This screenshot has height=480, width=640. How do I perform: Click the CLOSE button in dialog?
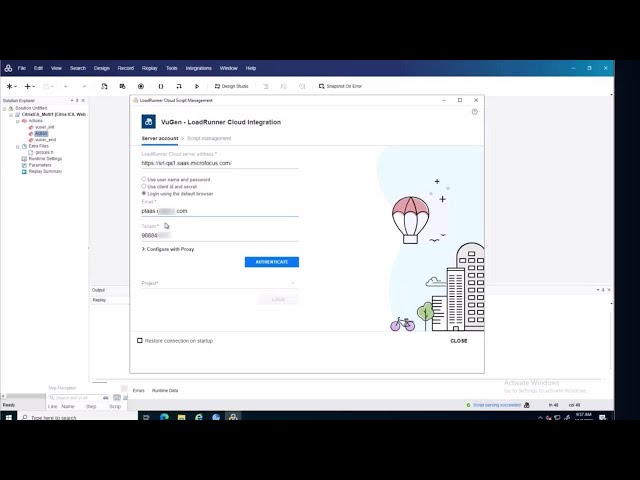pos(459,341)
